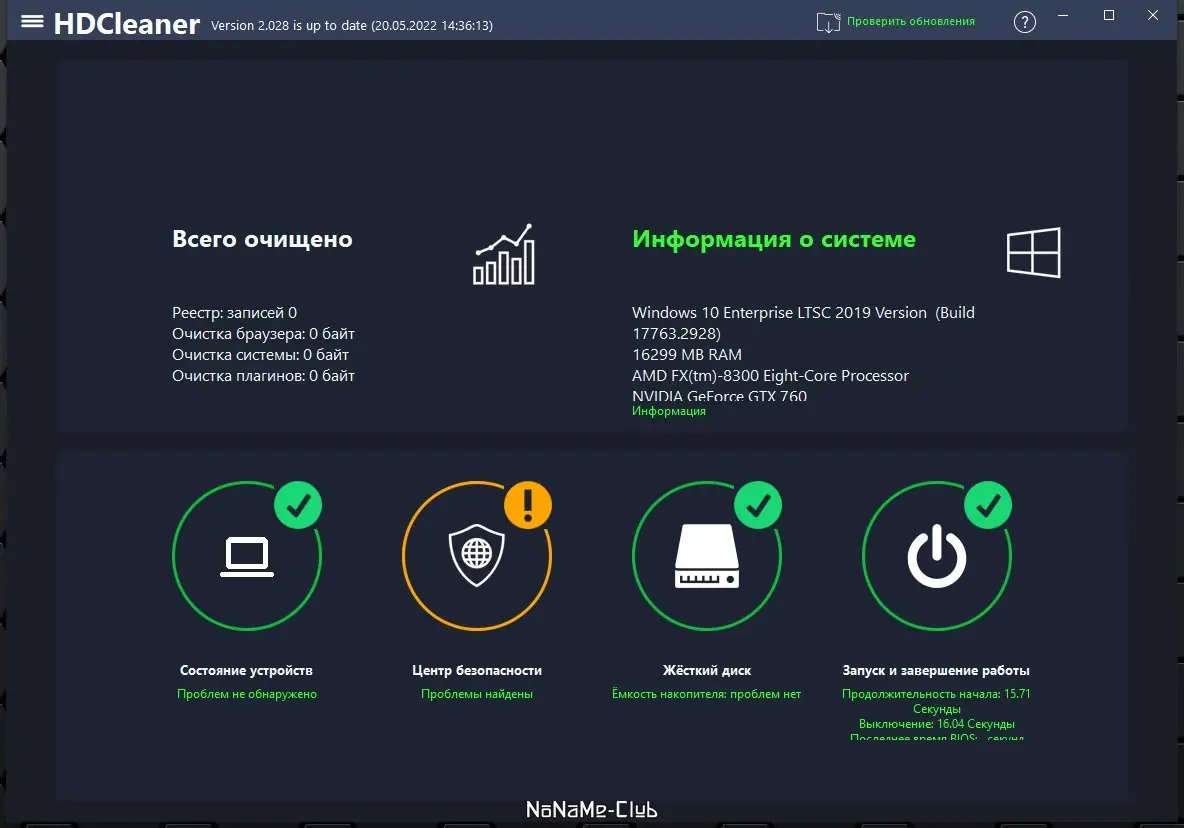1184x828 pixels.
Task: Click the green checkmark badge on hard disk
Action: (758, 505)
